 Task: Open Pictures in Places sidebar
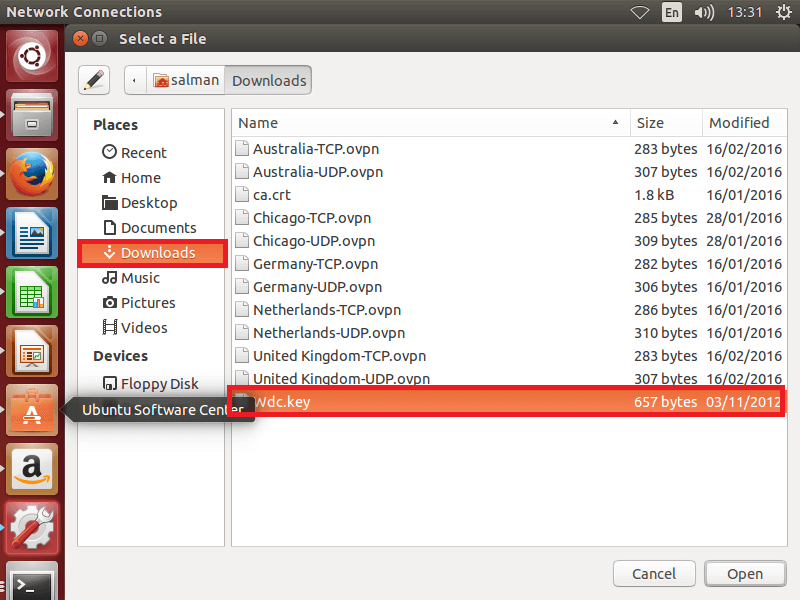[x=138, y=303]
